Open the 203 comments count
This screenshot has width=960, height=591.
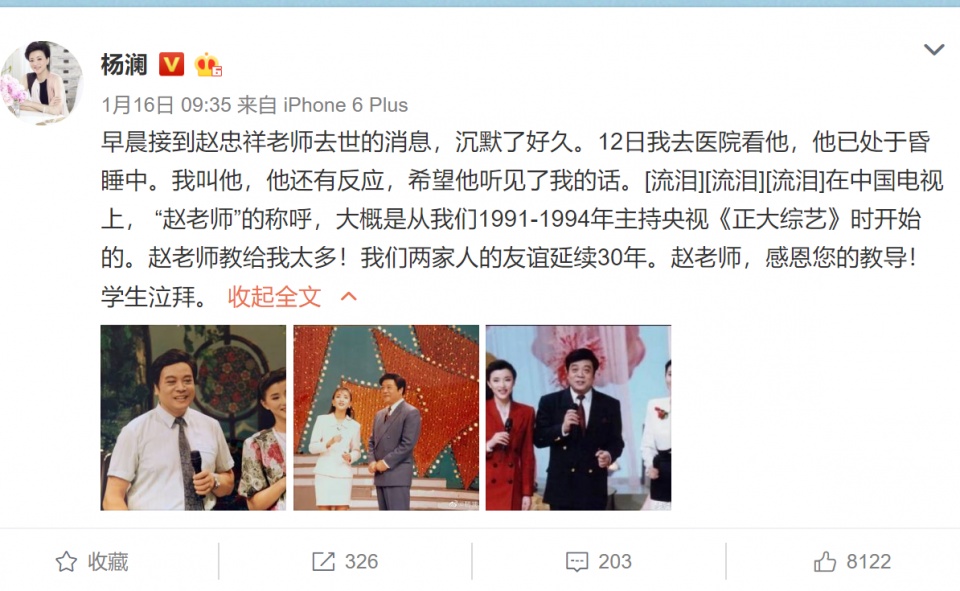[615, 562]
